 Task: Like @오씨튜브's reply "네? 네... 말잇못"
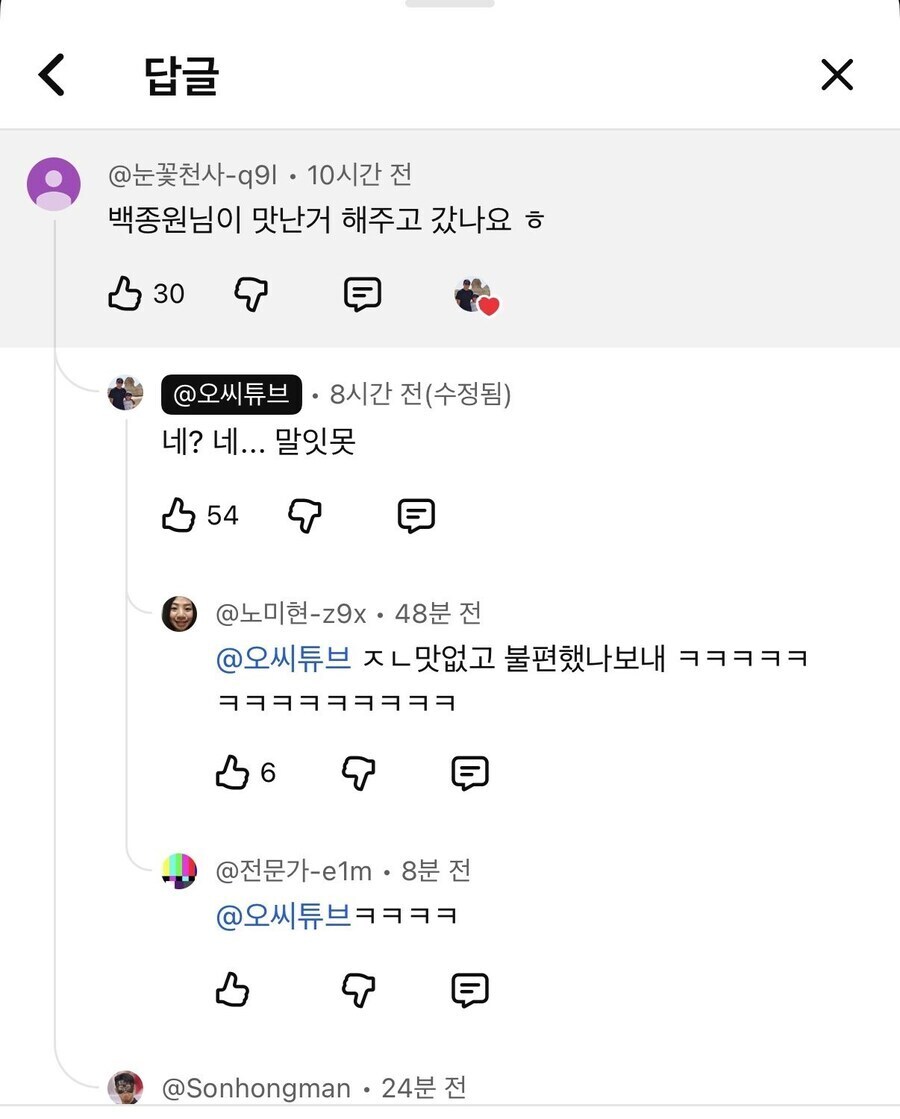tap(176, 516)
